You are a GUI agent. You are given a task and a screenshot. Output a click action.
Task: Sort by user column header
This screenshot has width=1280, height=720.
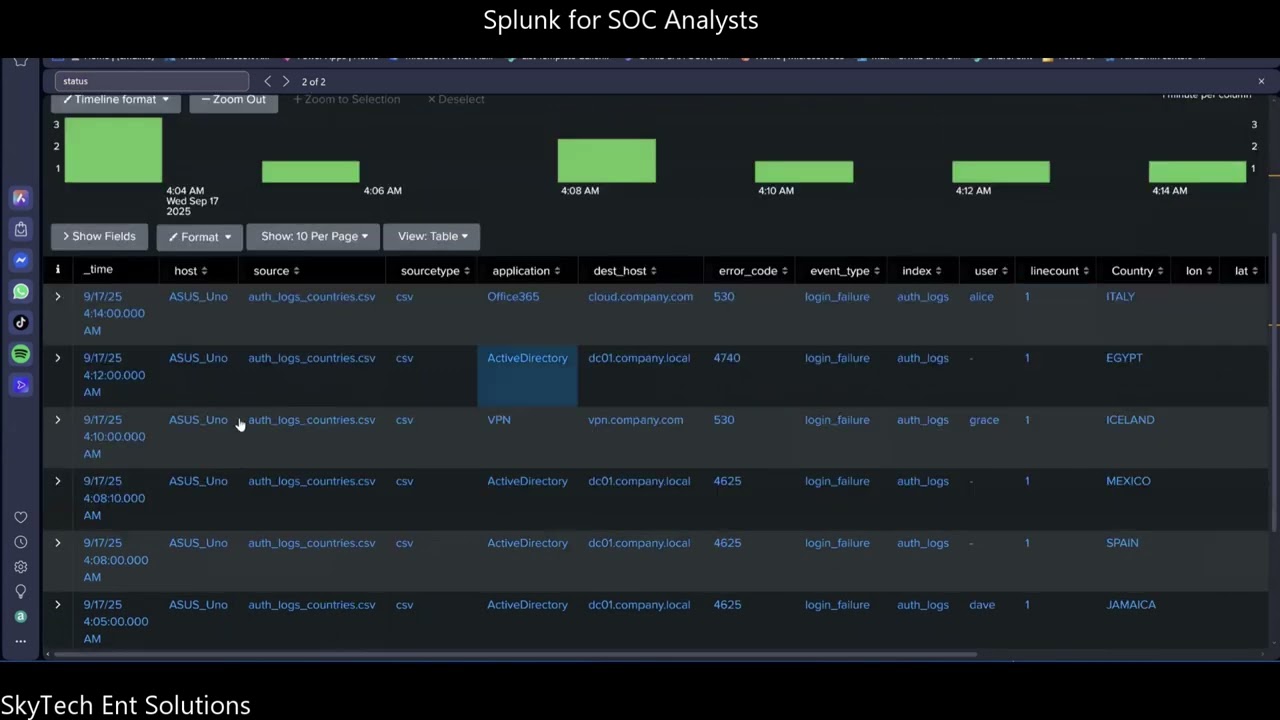click(991, 271)
